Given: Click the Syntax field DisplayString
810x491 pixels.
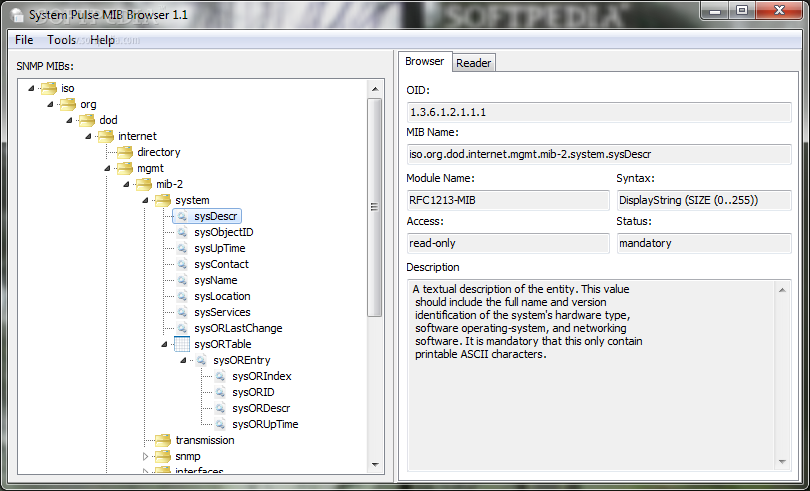Looking at the screenshot, I should click(x=704, y=201).
